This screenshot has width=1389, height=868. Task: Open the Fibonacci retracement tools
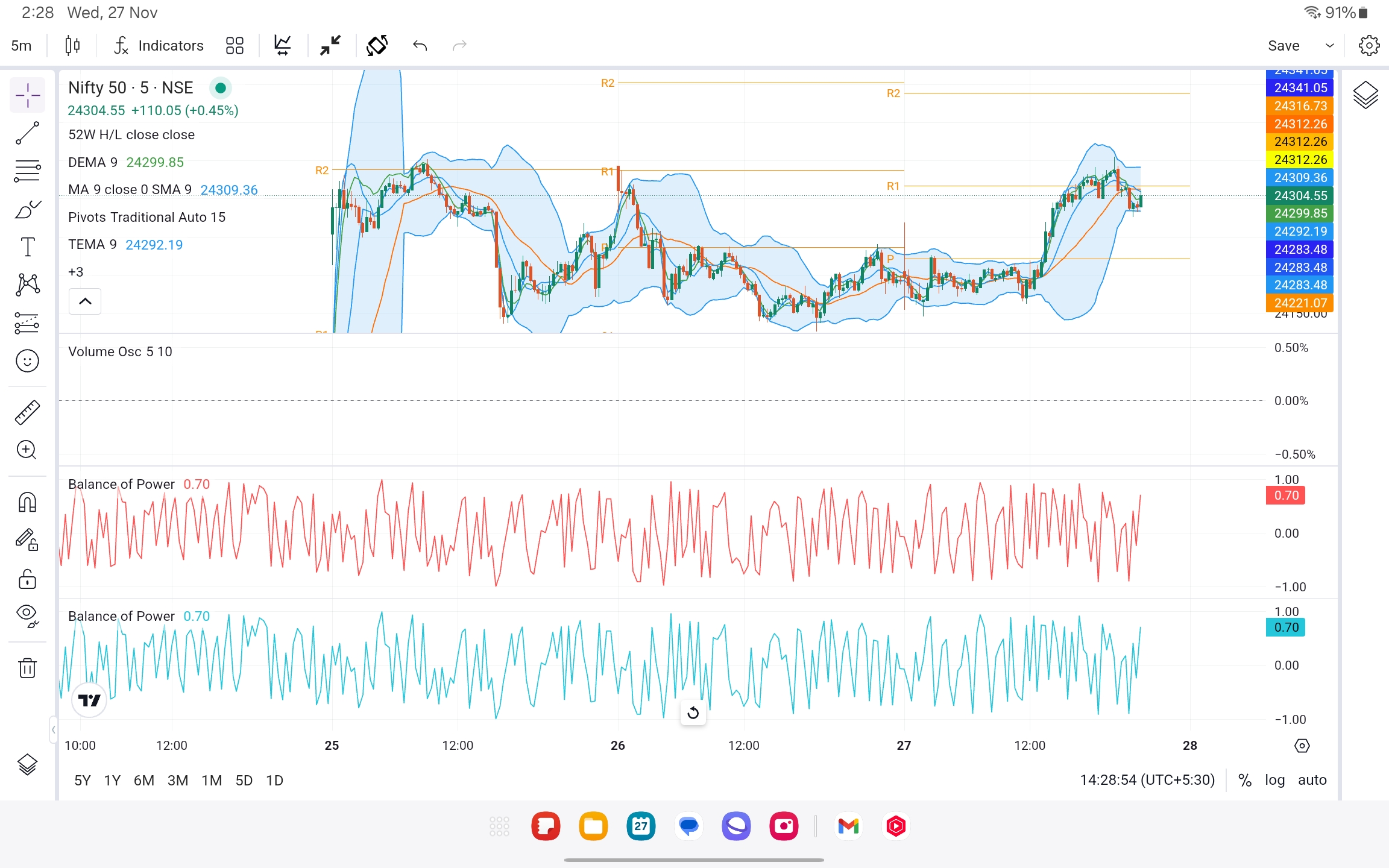click(27, 171)
